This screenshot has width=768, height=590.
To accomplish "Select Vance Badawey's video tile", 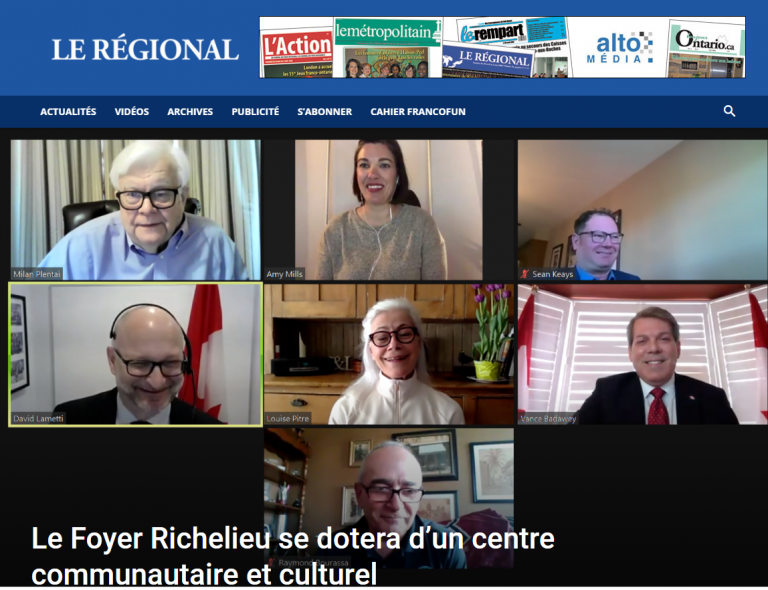I will (643, 354).
